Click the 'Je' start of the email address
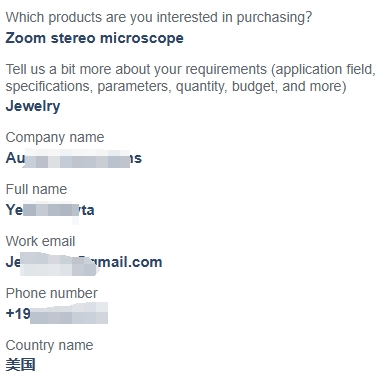Viewport: 392px width, 376px height. pyautogui.click(x=13, y=262)
